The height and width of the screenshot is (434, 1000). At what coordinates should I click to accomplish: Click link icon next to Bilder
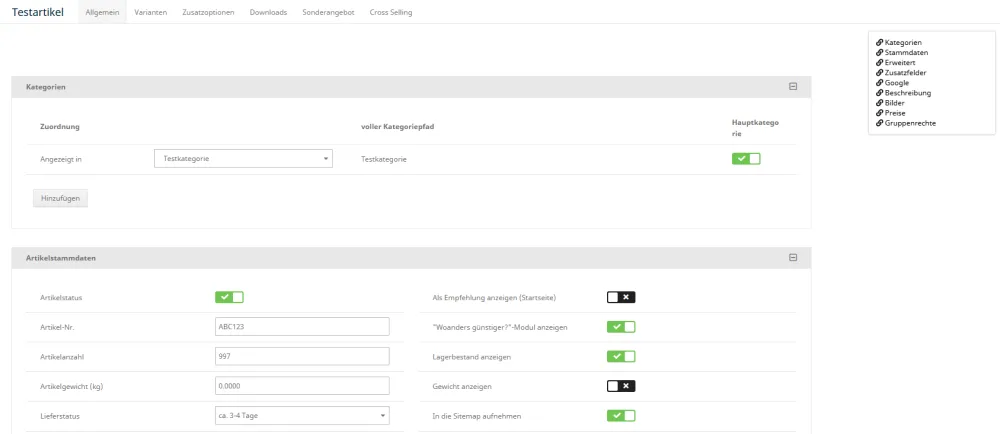[x=880, y=103]
